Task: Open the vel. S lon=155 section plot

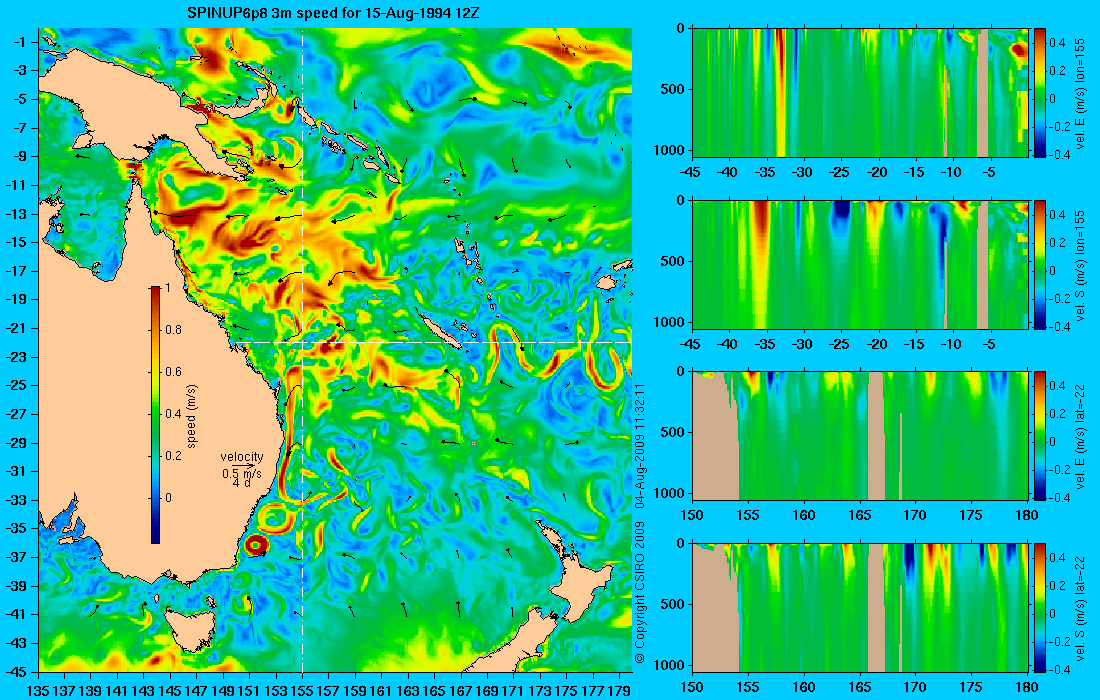Action: click(860, 264)
